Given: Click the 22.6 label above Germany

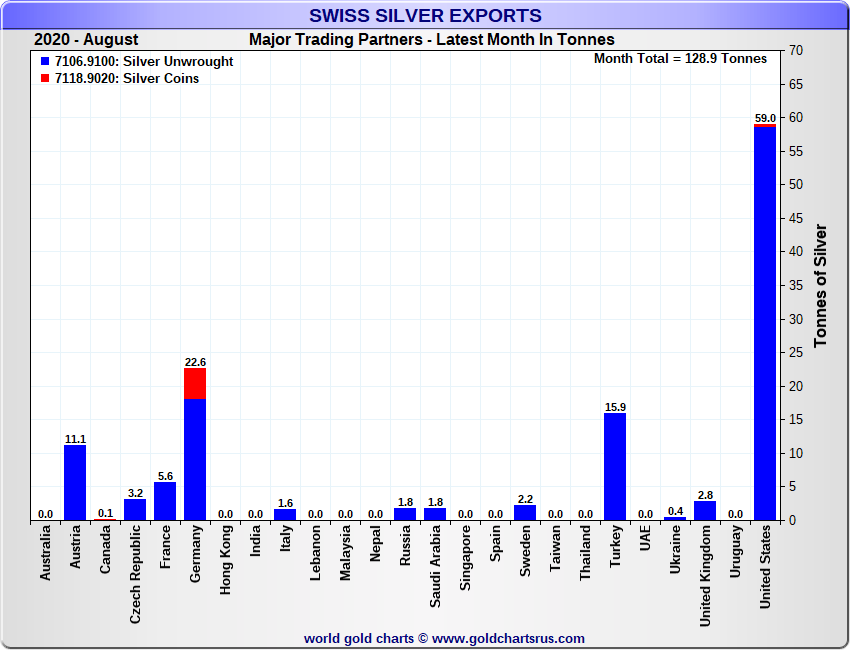Looking at the screenshot, I should 195,362.
